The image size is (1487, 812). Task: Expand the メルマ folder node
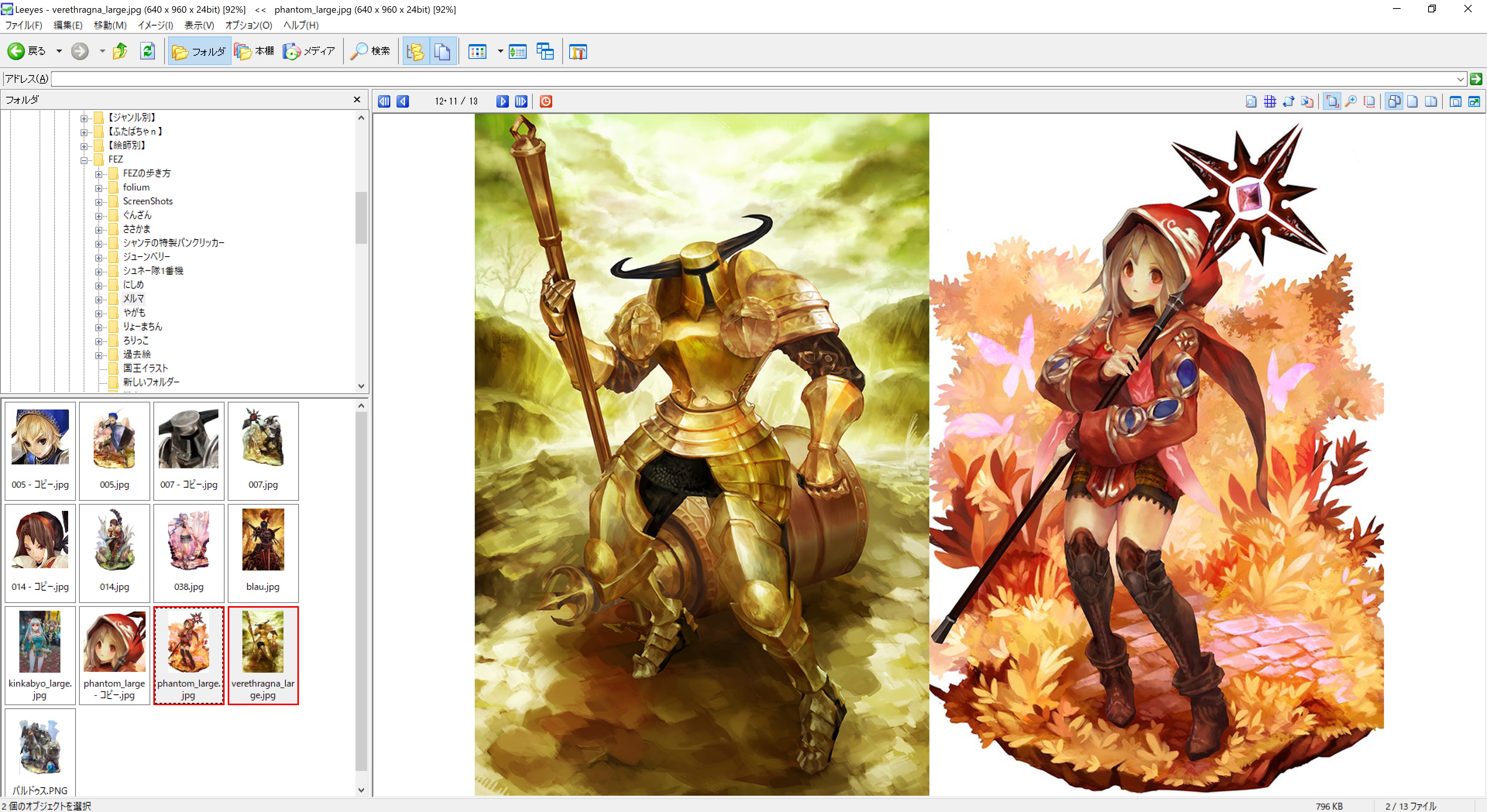pyautogui.click(x=99, y=299)
